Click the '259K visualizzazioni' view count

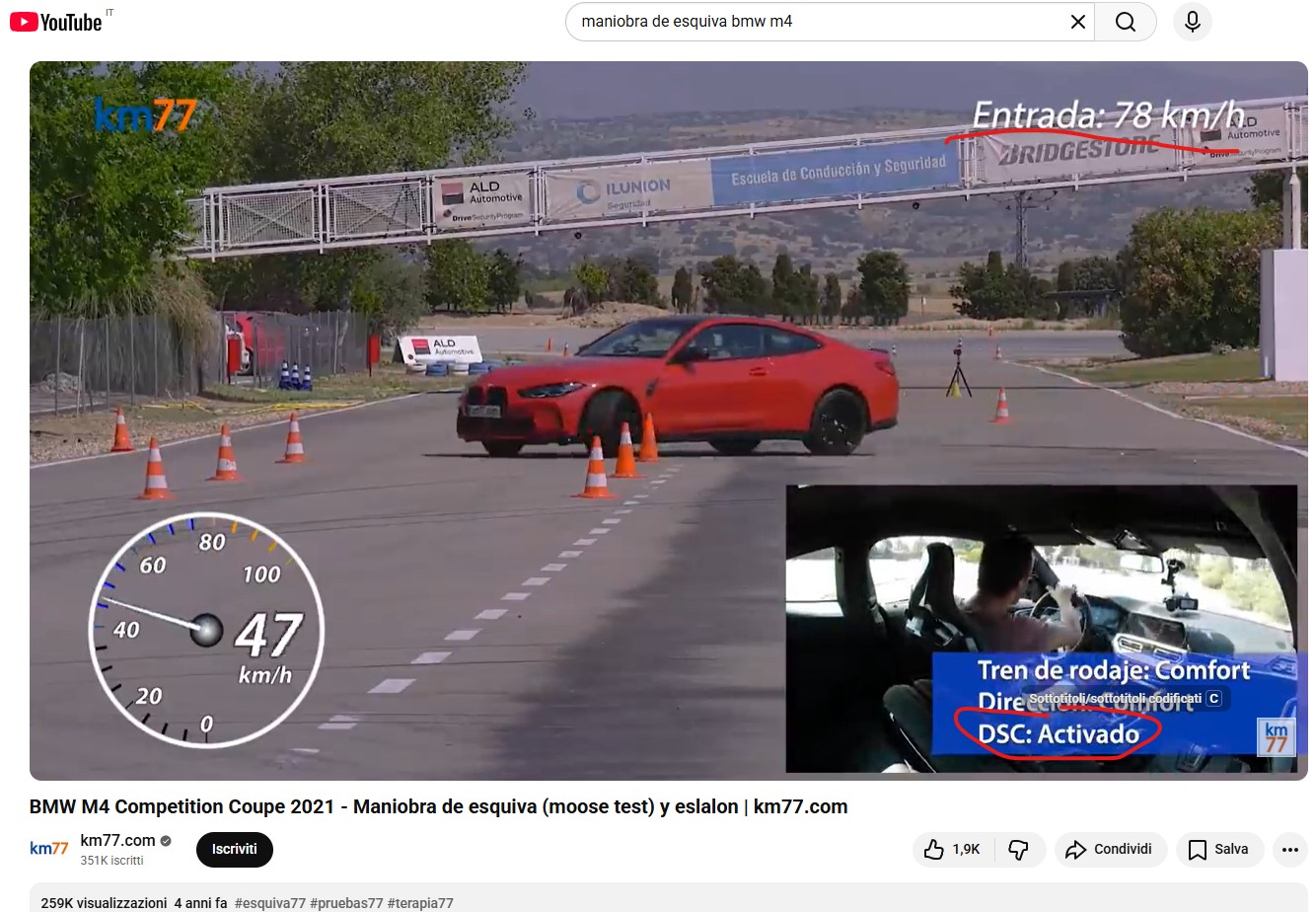[x=104, y=902]
